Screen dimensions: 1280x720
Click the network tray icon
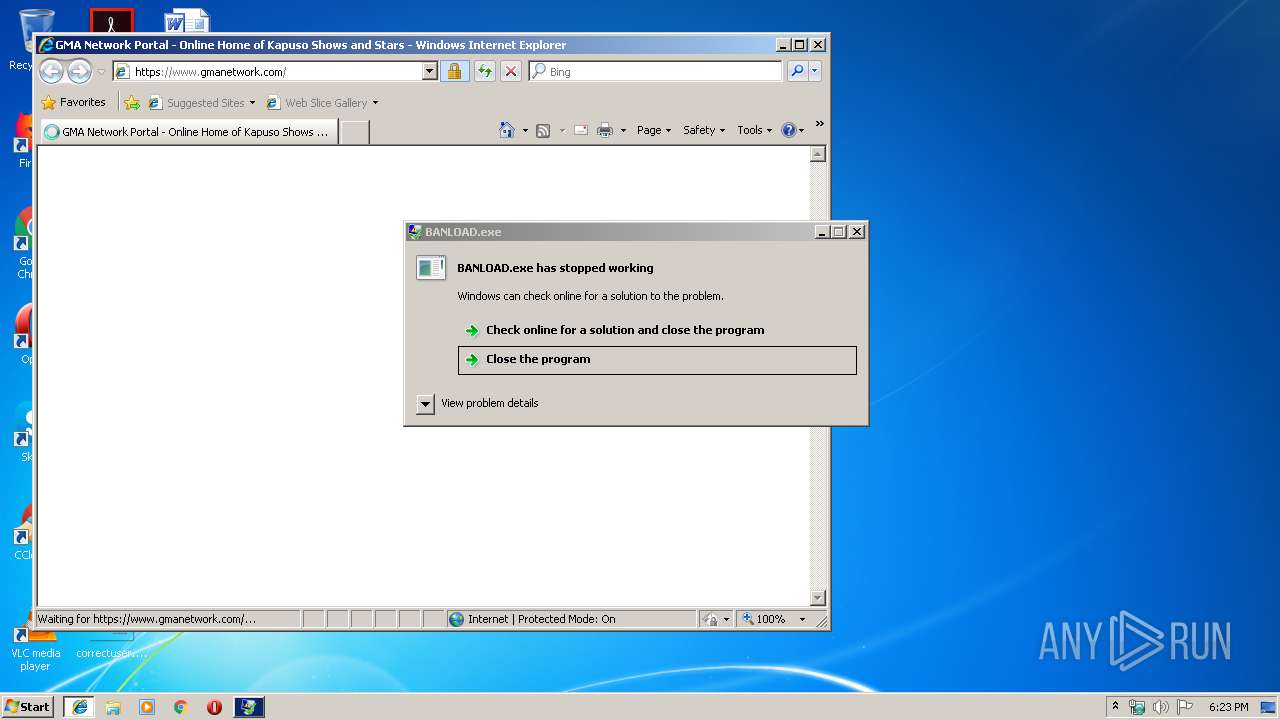pyautogui.click(x=1137, y=706)
